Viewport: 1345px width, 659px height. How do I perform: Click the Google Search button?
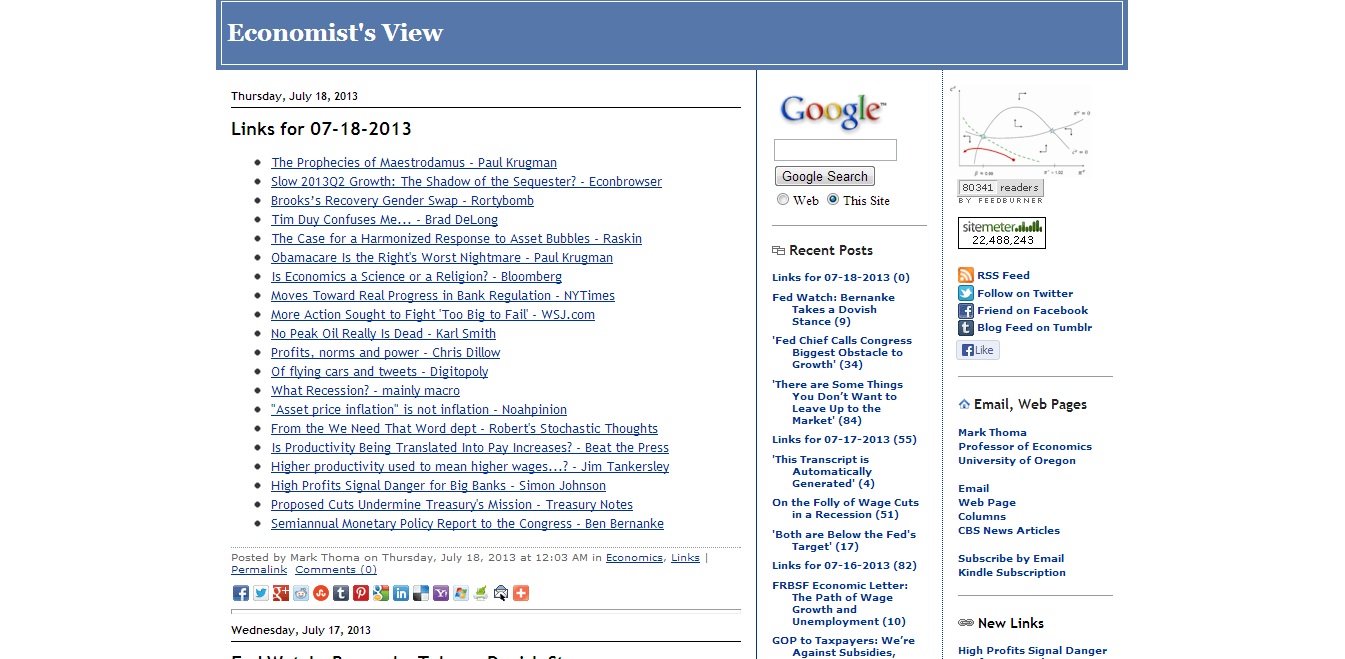click(x=824, y=176)
